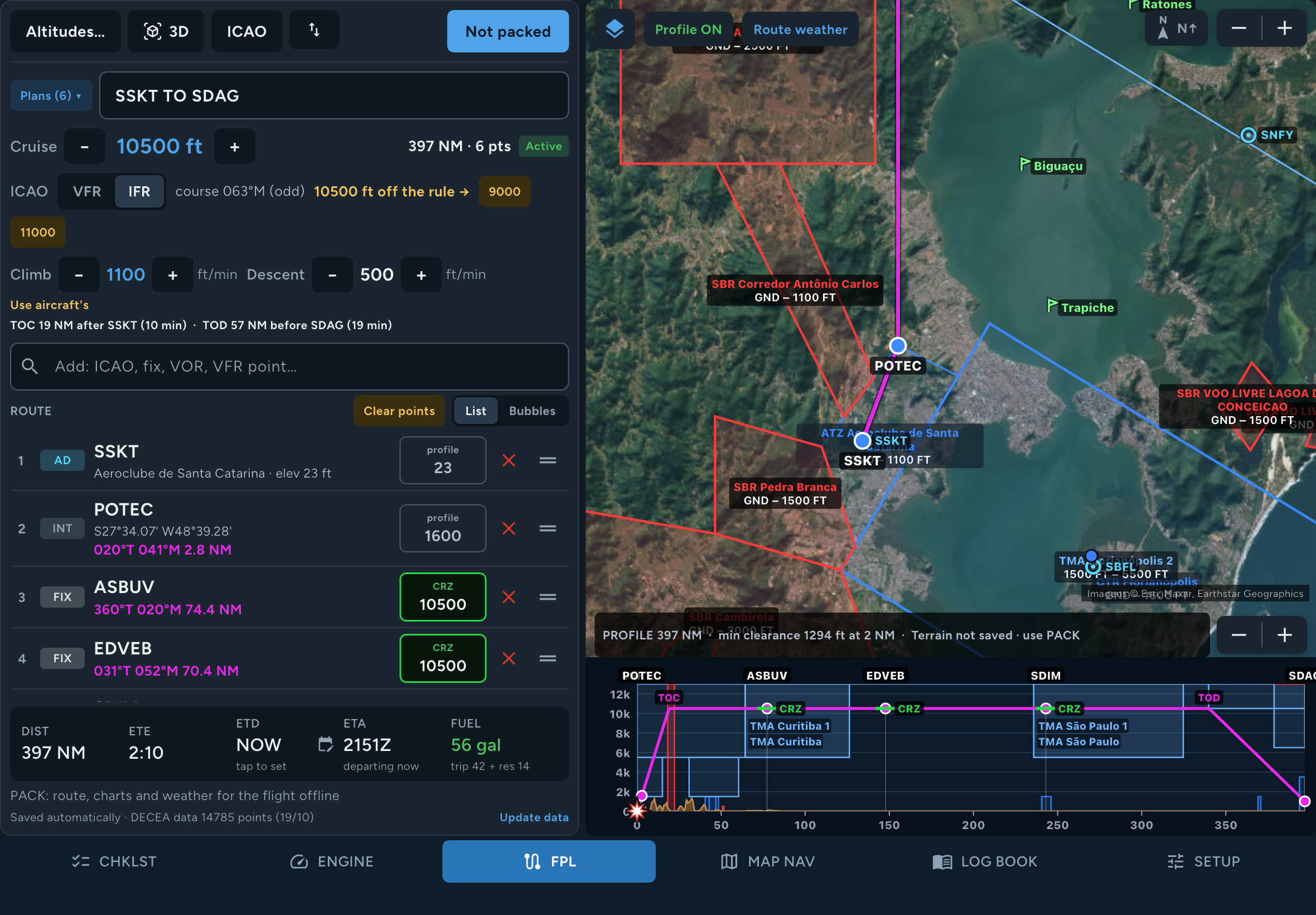Delete the EDVEB waypoint
The height and width of the screenshot is (915, 1316).
(508, 659)
